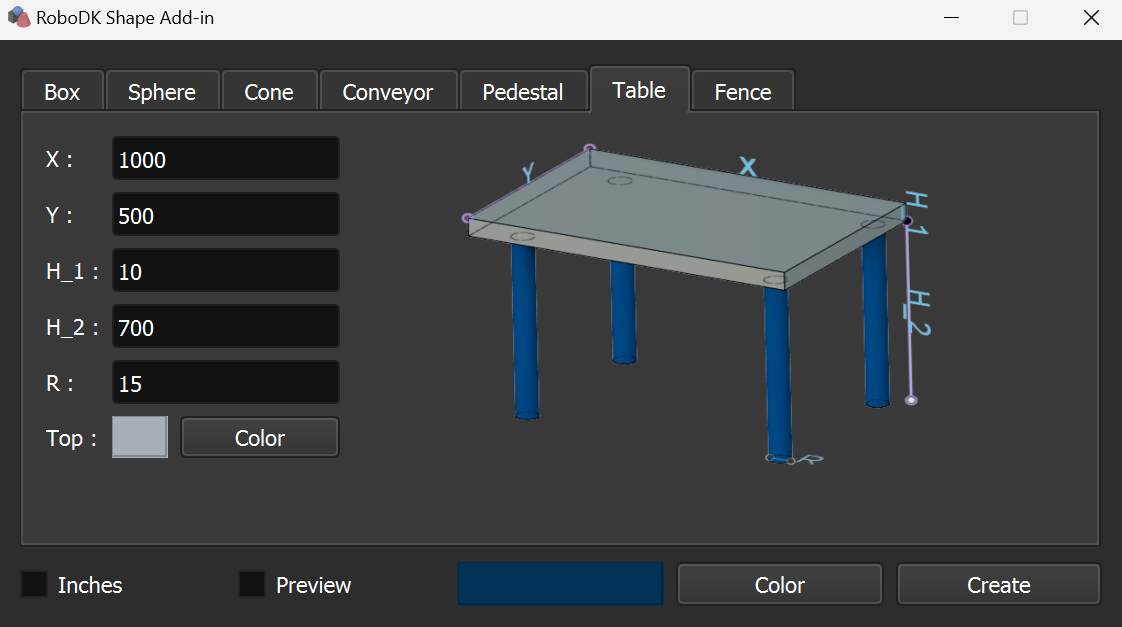
Task: Select the active Table tab
Action: point(639,90)
